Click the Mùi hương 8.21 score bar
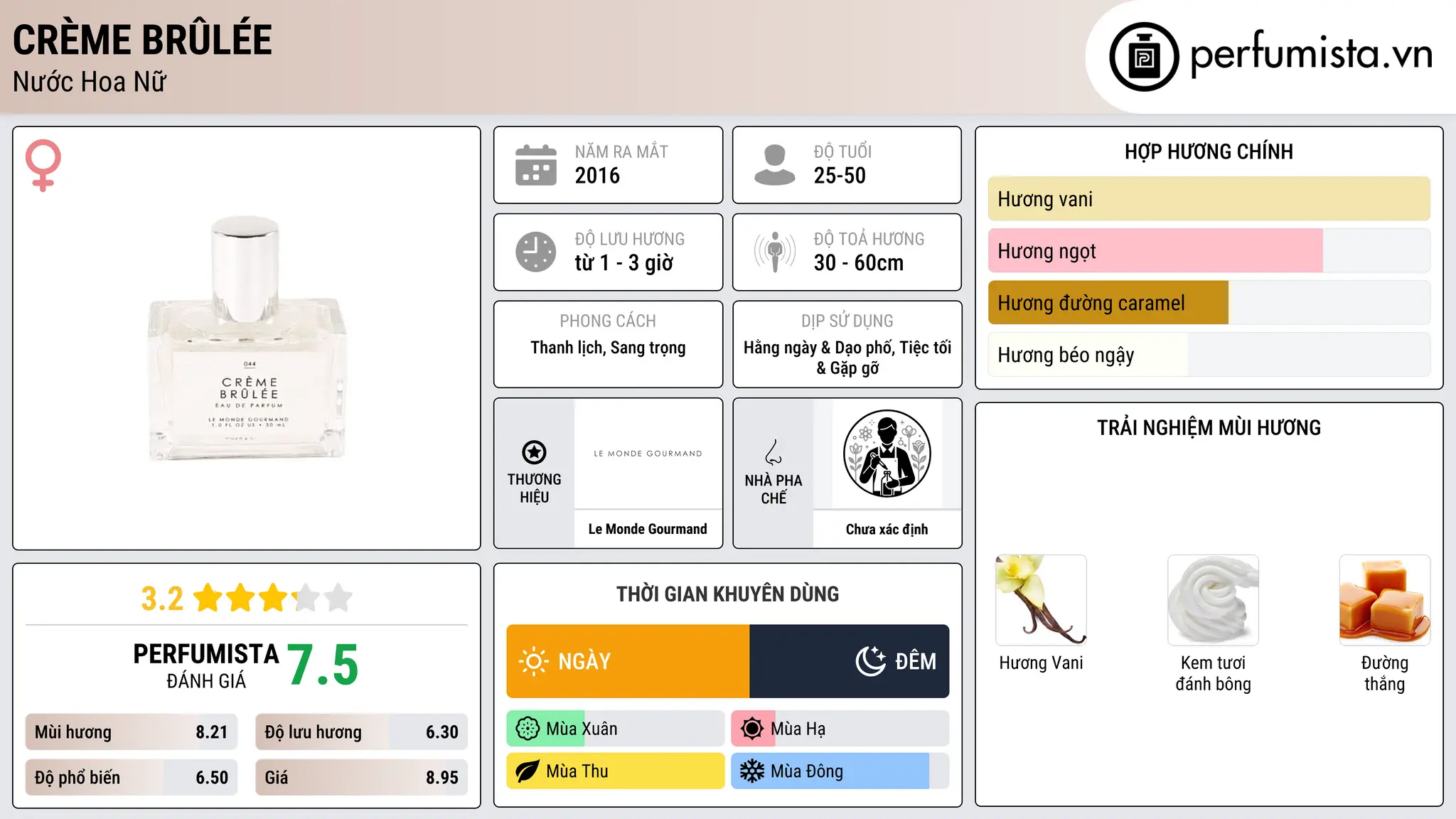The image size is (1456, 819). coord(132,732)
